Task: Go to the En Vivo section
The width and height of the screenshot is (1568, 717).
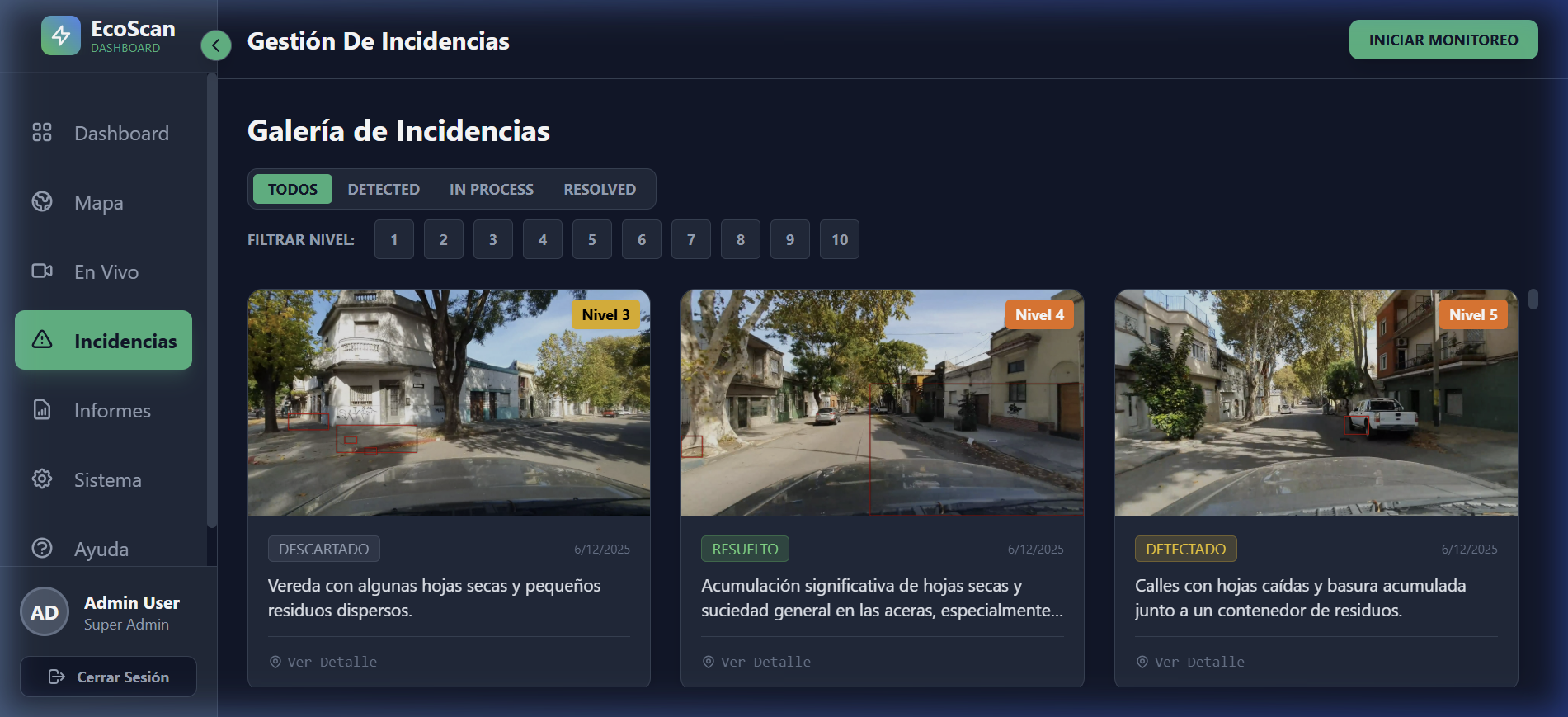Action: (x=103, y=271)
